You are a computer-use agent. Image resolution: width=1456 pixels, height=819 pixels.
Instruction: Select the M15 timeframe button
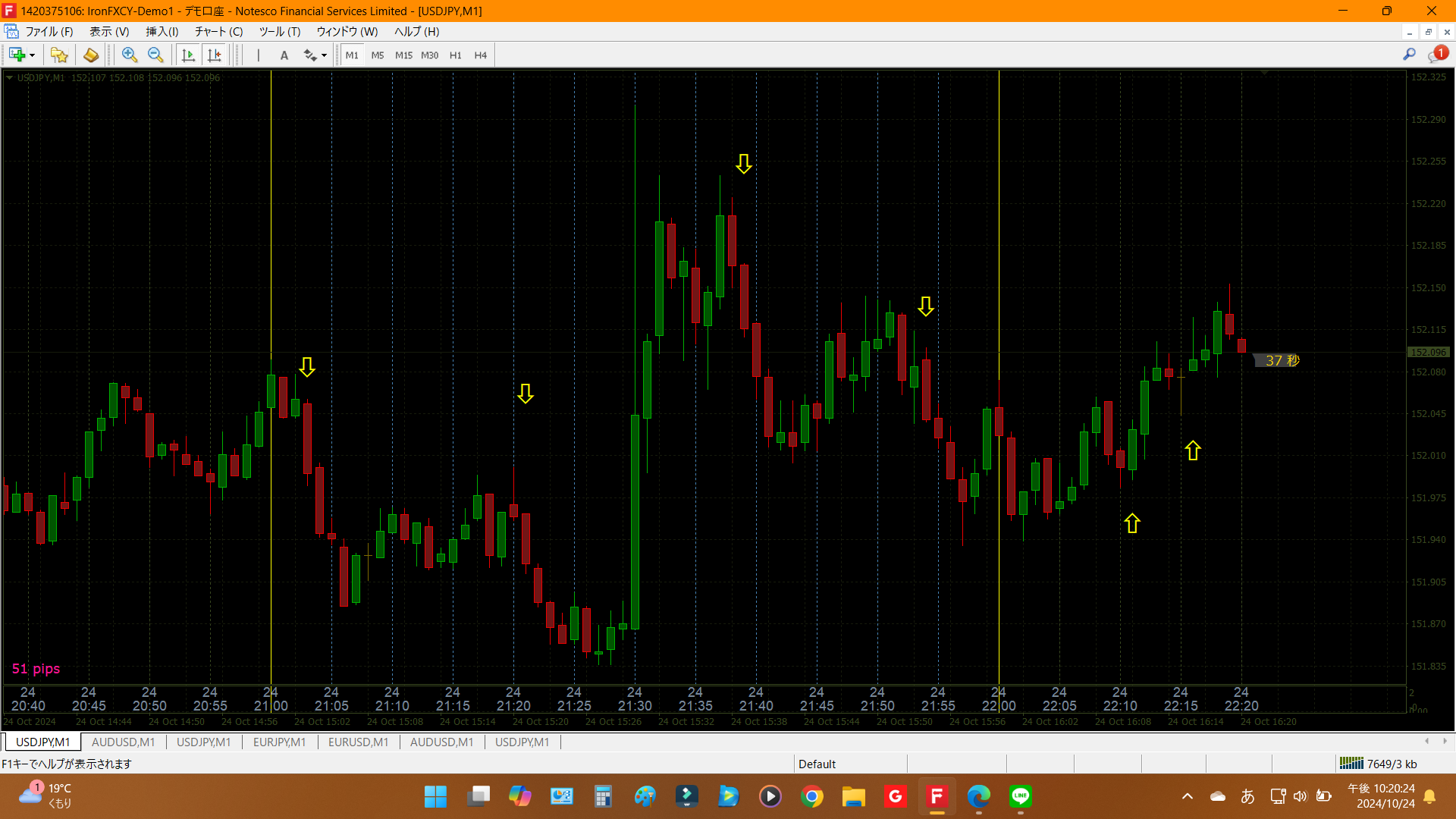coord(403,55)
